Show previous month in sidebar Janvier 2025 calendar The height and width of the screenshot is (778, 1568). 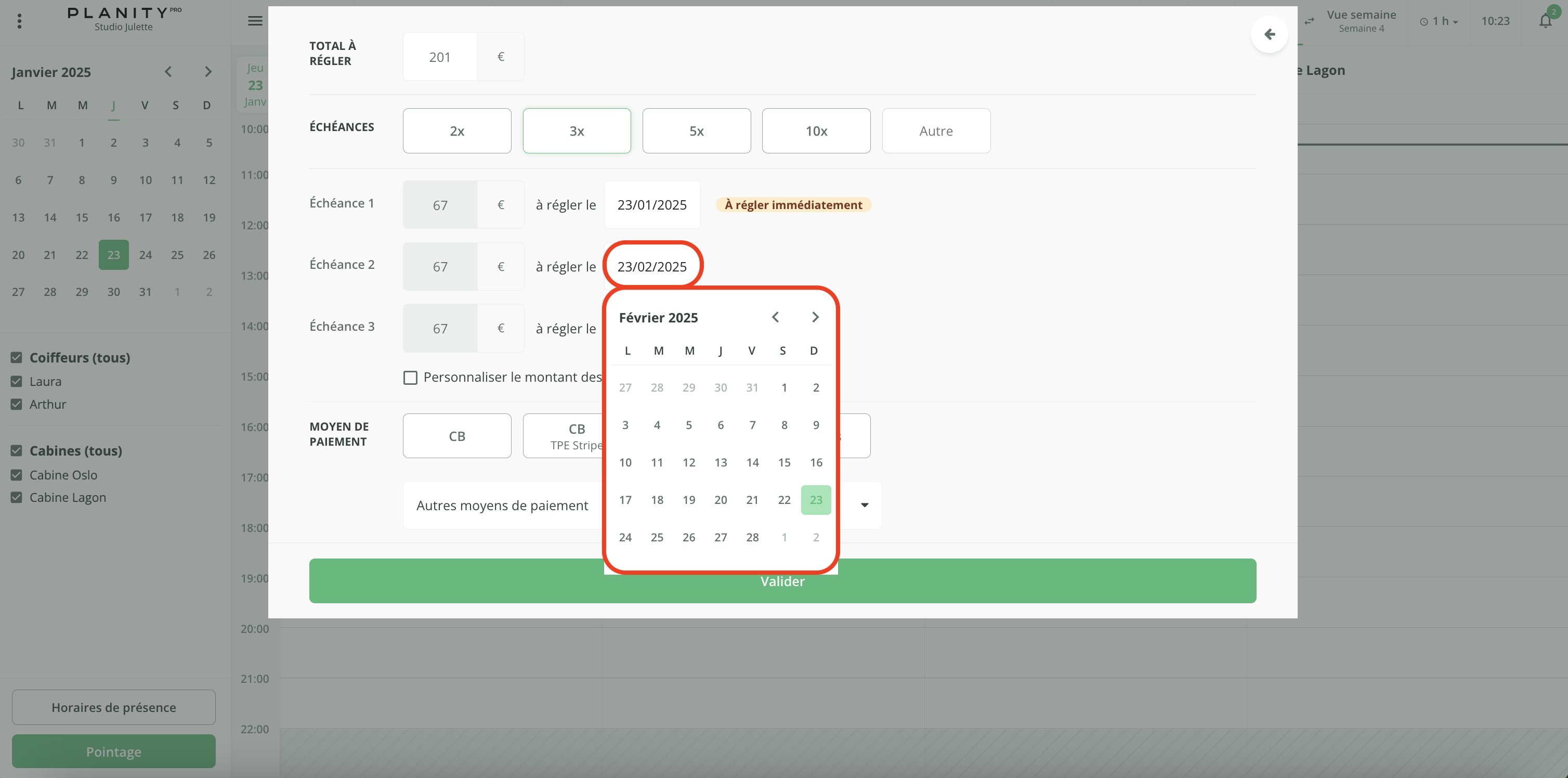168,72
